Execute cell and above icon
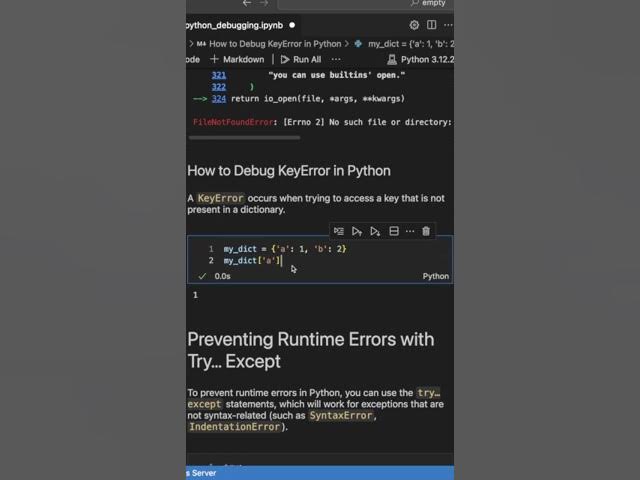The width and height of the screenshot is (640, 480). [357, 231]
